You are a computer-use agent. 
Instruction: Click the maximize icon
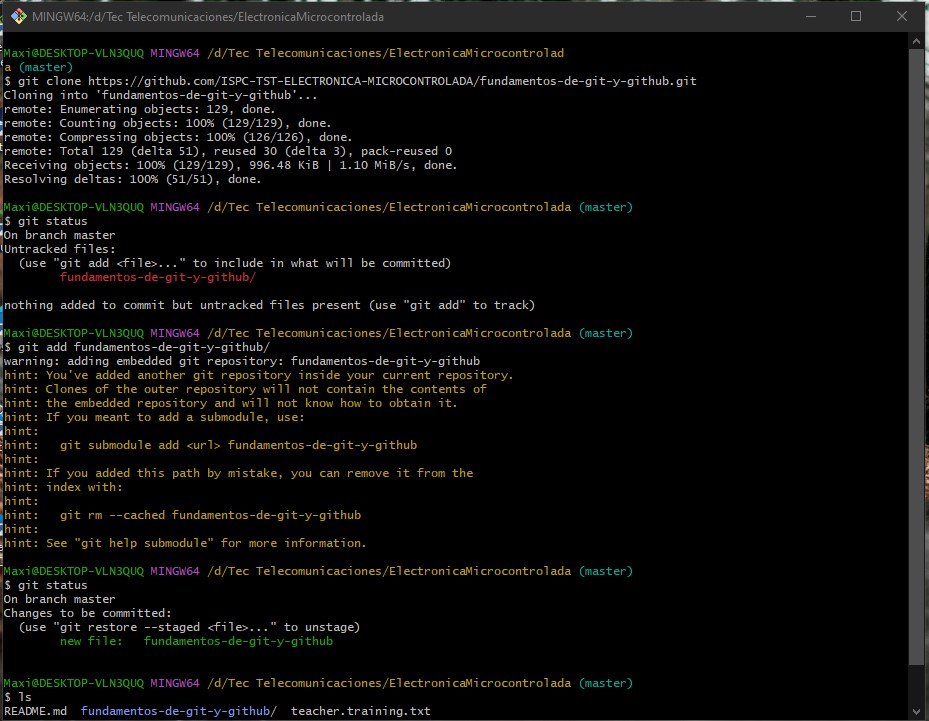tap(856, 16)
